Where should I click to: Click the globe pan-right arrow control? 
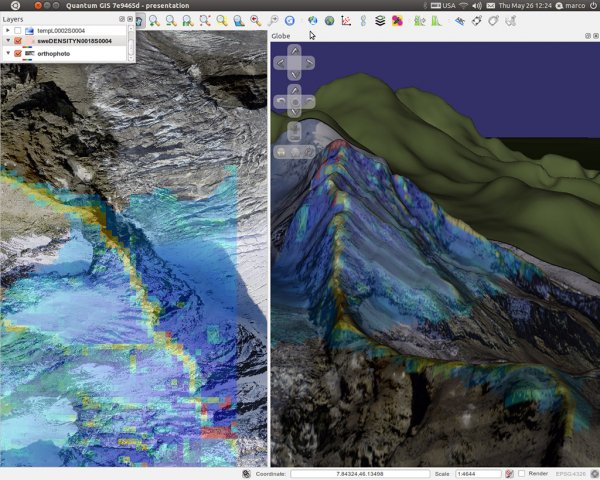click(308, 63)
